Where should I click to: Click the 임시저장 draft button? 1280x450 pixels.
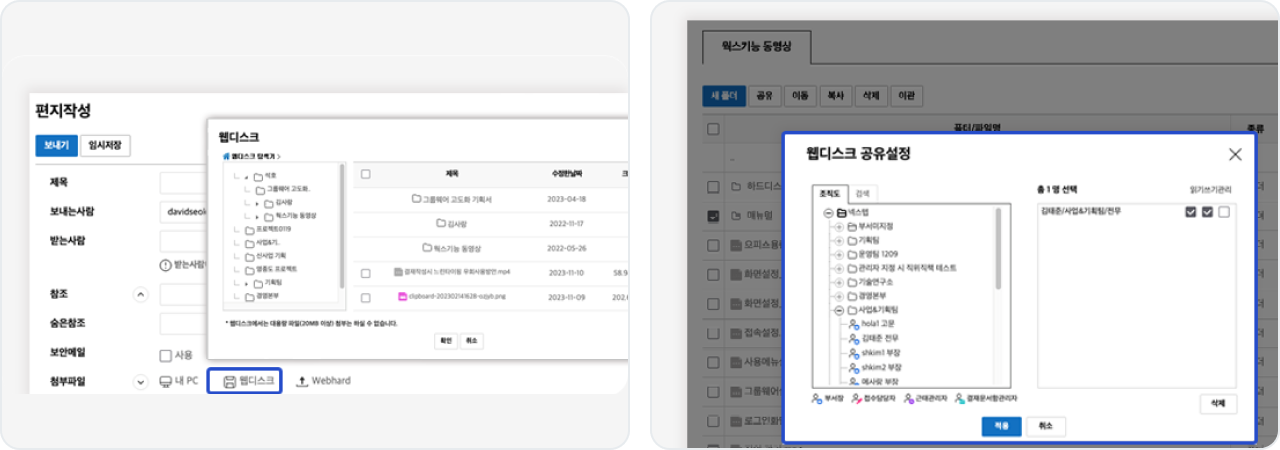[x=106, y=145]
